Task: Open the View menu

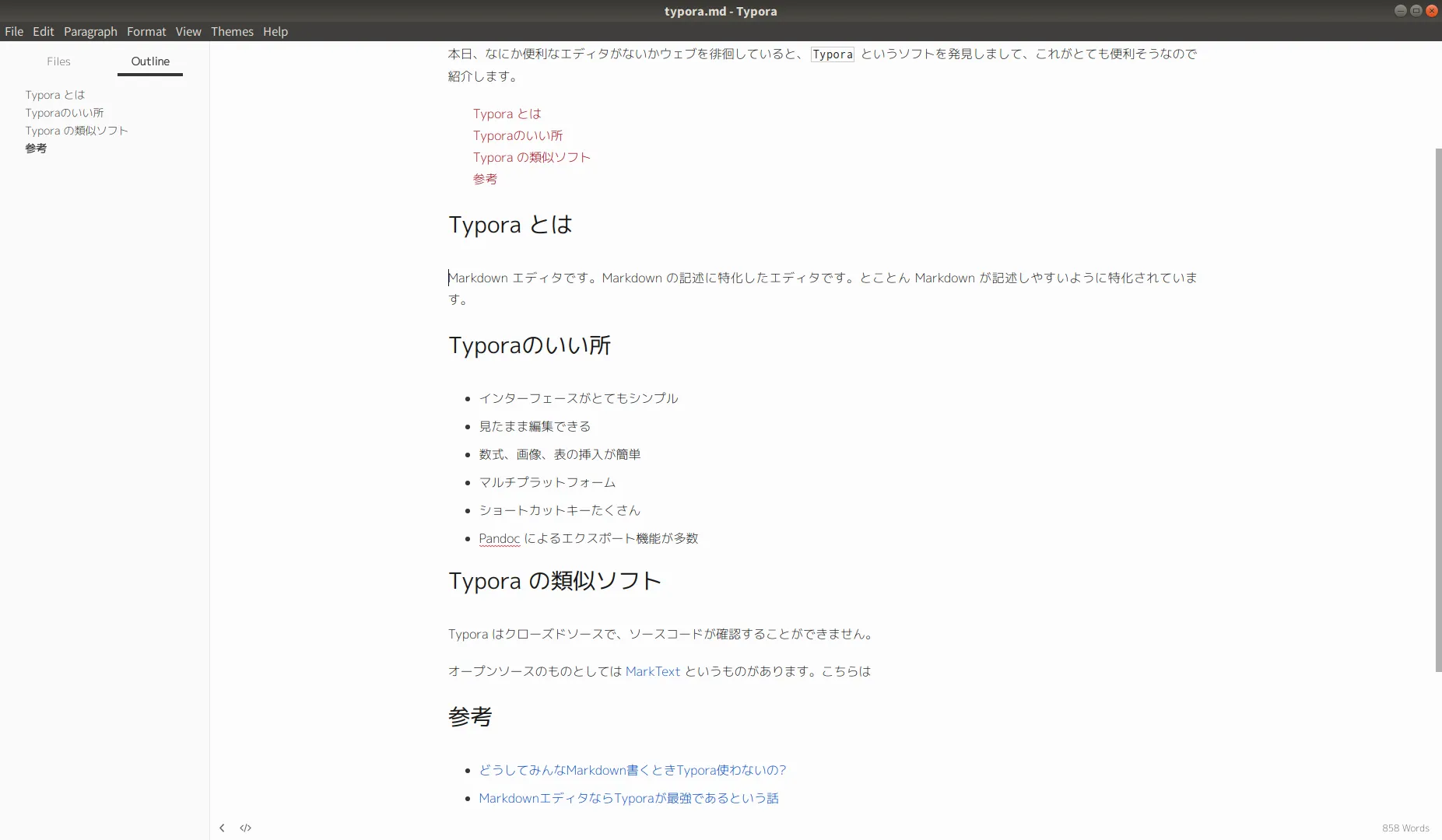Action: coord(188,31)
